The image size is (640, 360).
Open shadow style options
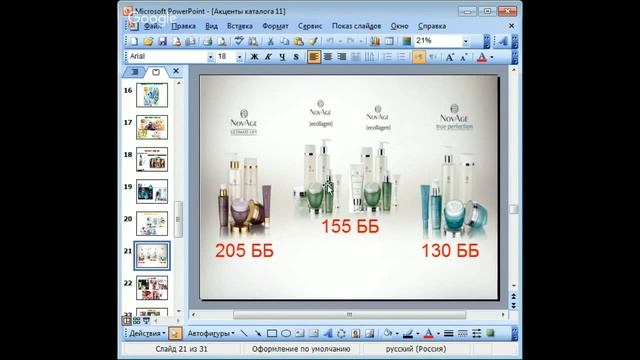click(x=491, y=333)
